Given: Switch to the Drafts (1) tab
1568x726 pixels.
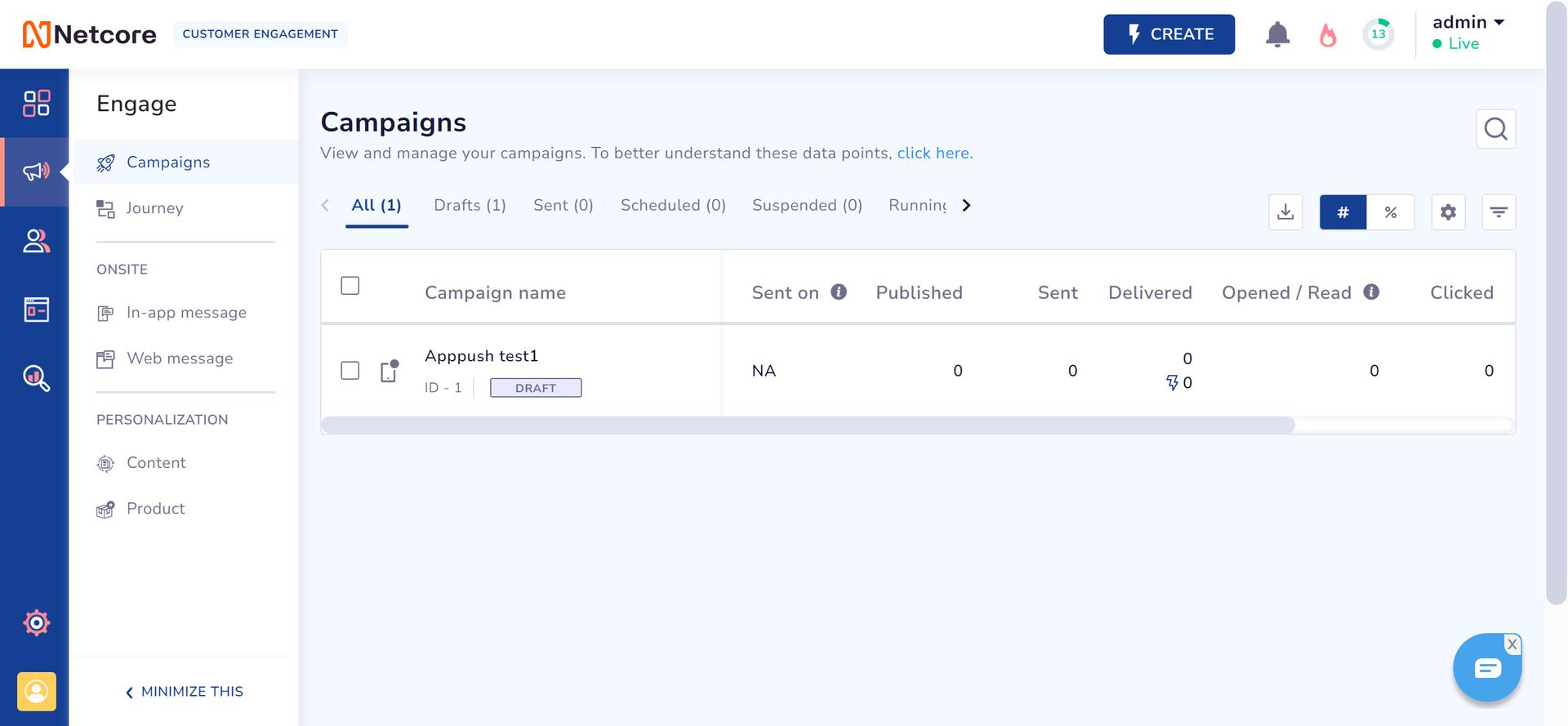Looking at the screenshot, I should click(470, 205).
